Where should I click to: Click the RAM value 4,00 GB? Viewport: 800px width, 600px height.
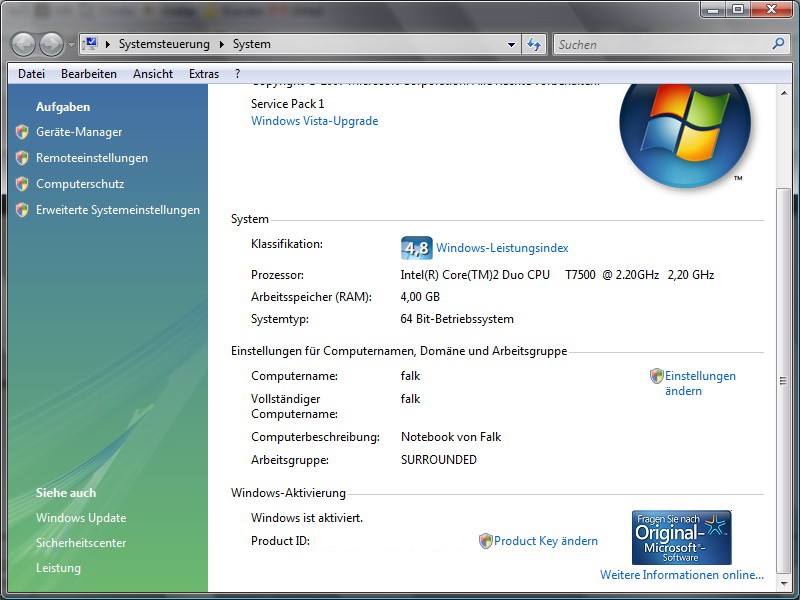420,297
